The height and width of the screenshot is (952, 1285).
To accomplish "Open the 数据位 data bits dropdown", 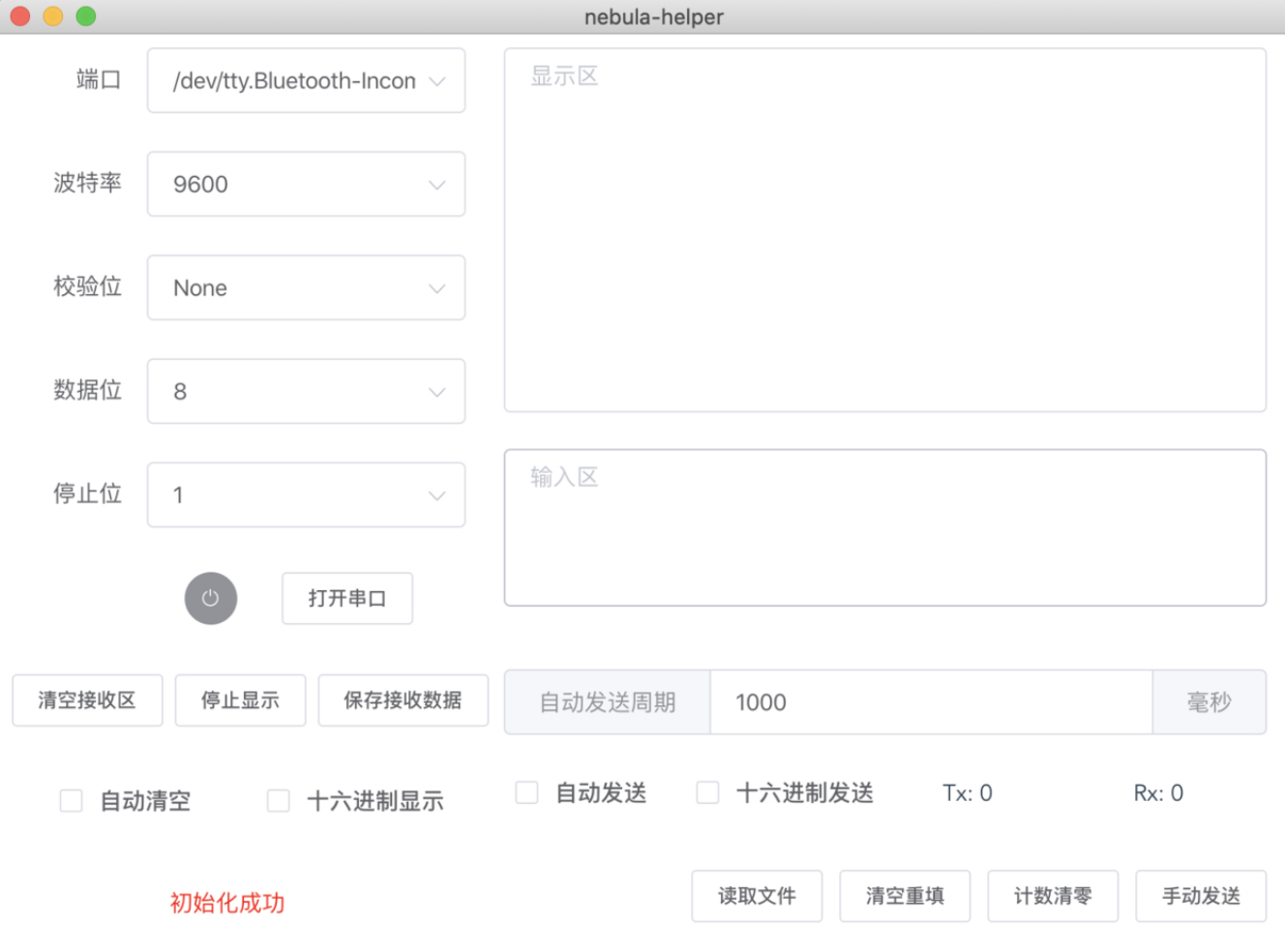I will tap(306, 391).
